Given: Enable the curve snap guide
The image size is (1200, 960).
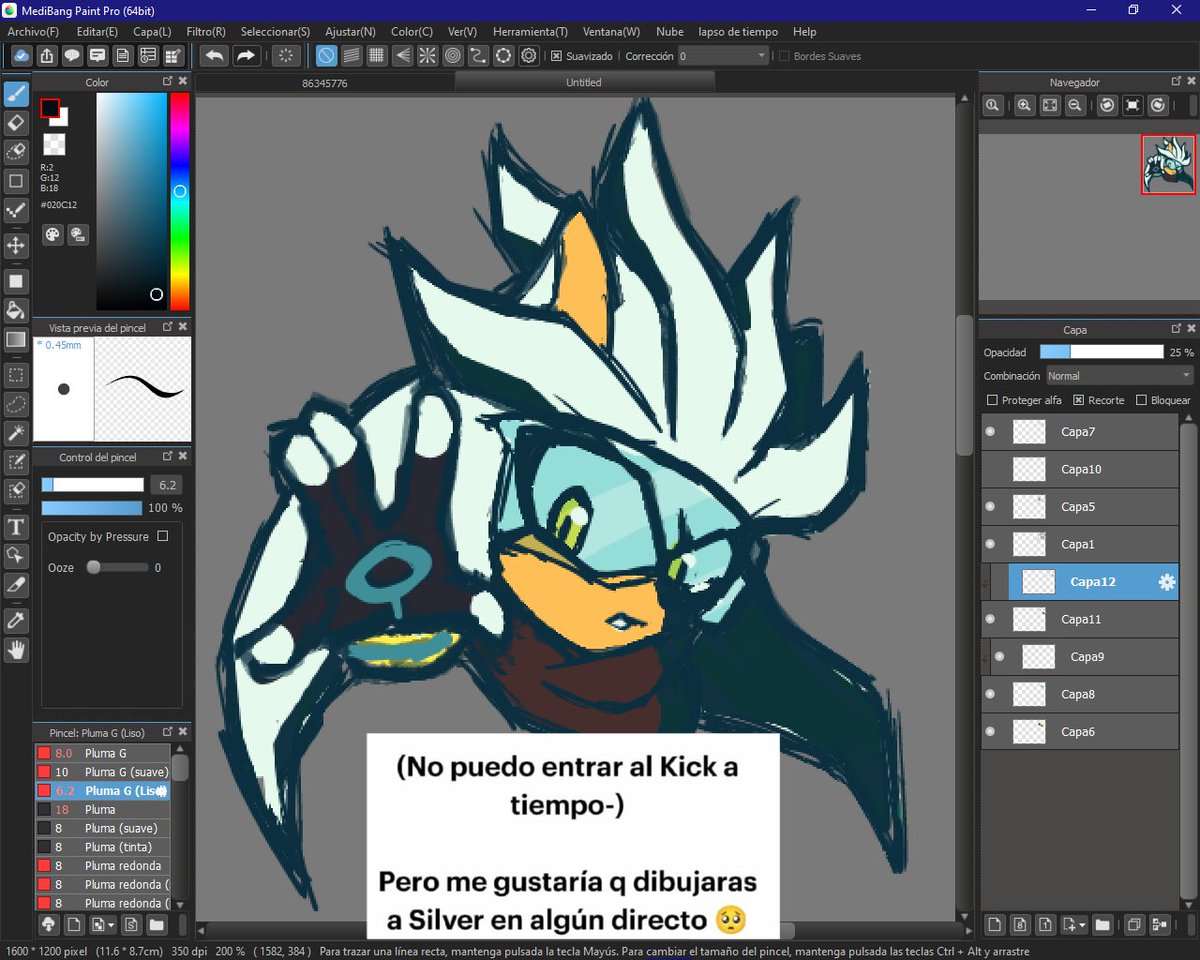Looking at the screenshot, I should pyautogui.click(x=478, y=56).
